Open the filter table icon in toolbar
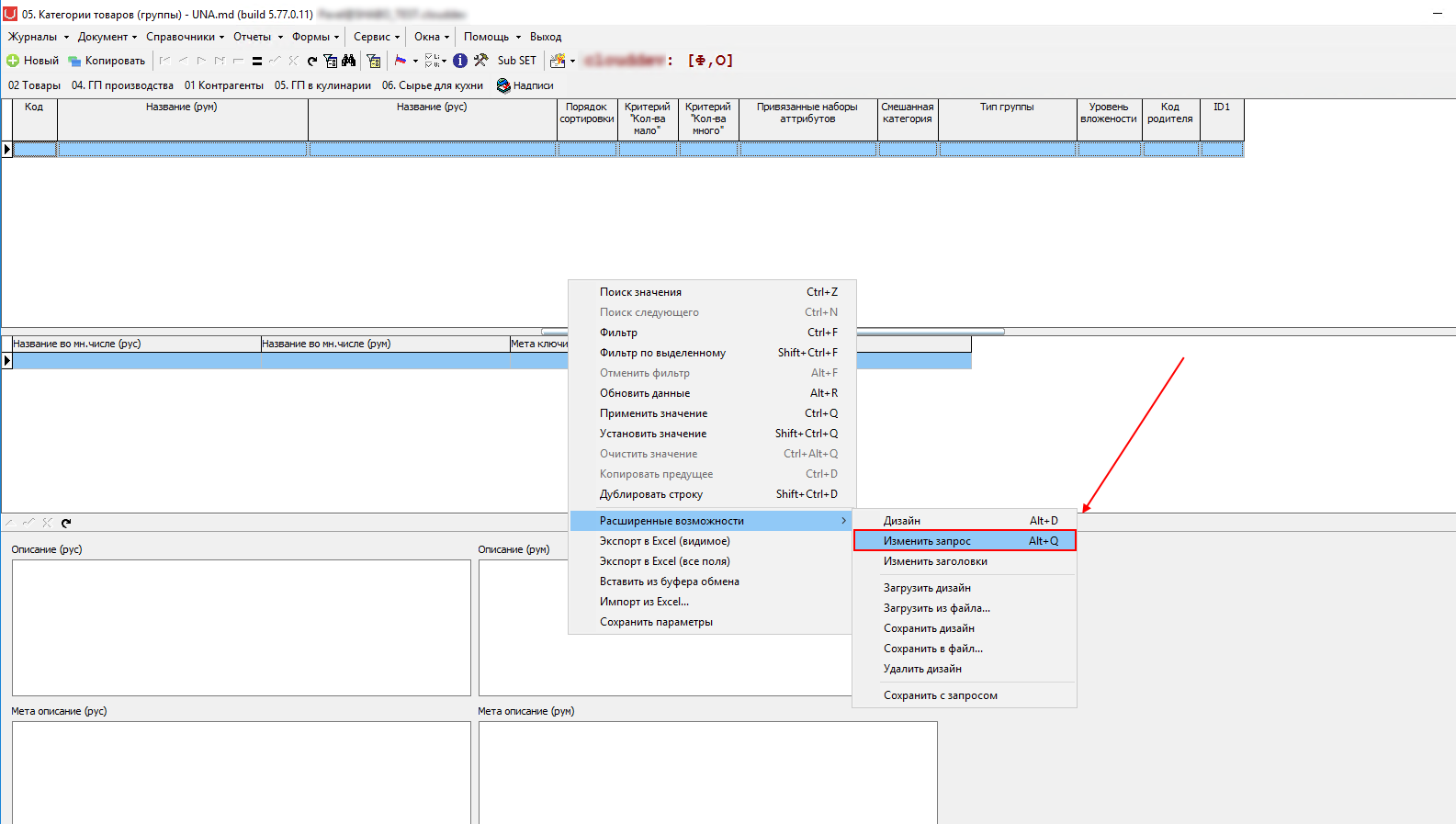The height and width of the screenshot is (824, 1456). click(x=331, y=61)
